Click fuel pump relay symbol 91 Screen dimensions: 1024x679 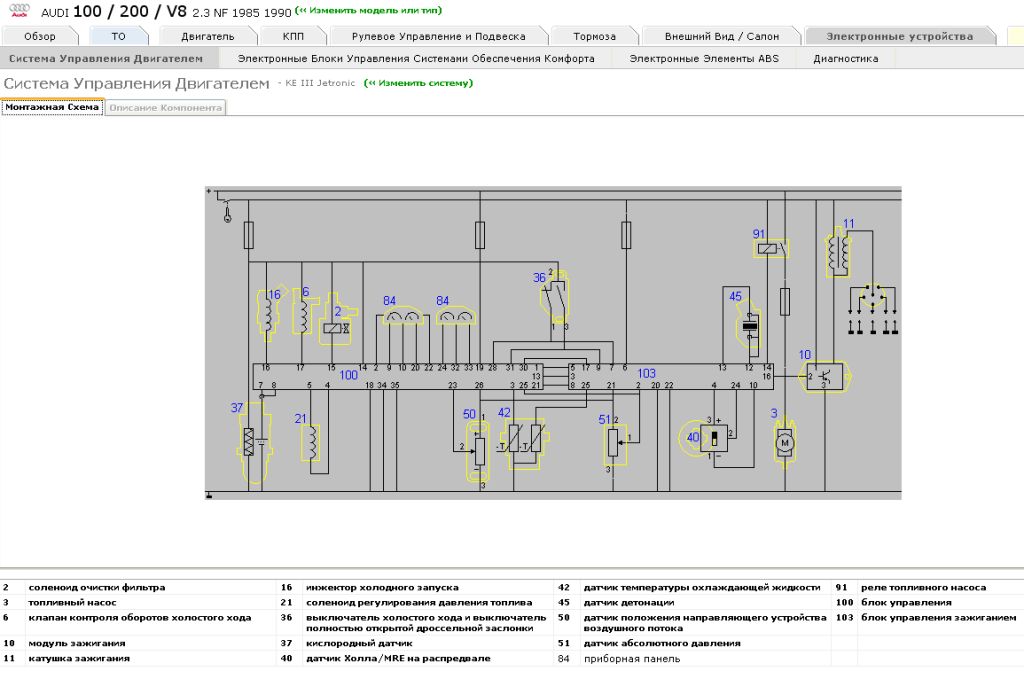click(771, 249)
